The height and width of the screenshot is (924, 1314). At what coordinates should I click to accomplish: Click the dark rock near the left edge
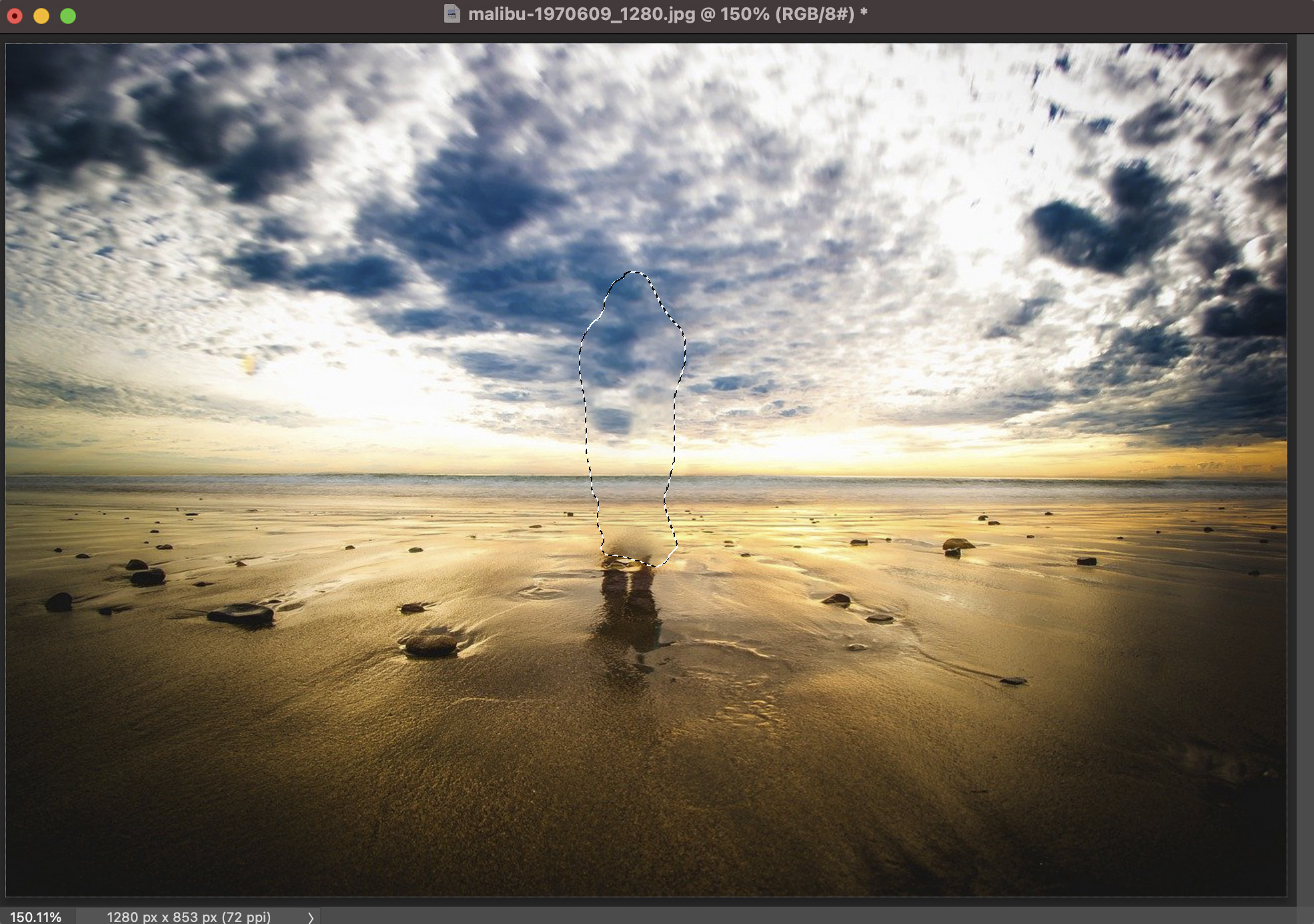[59, 601]
